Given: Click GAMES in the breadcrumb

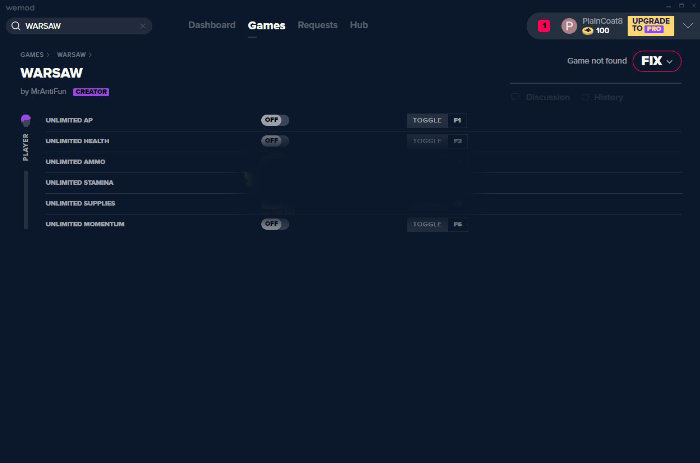Looking at the screenshot, I should [32, 54].
